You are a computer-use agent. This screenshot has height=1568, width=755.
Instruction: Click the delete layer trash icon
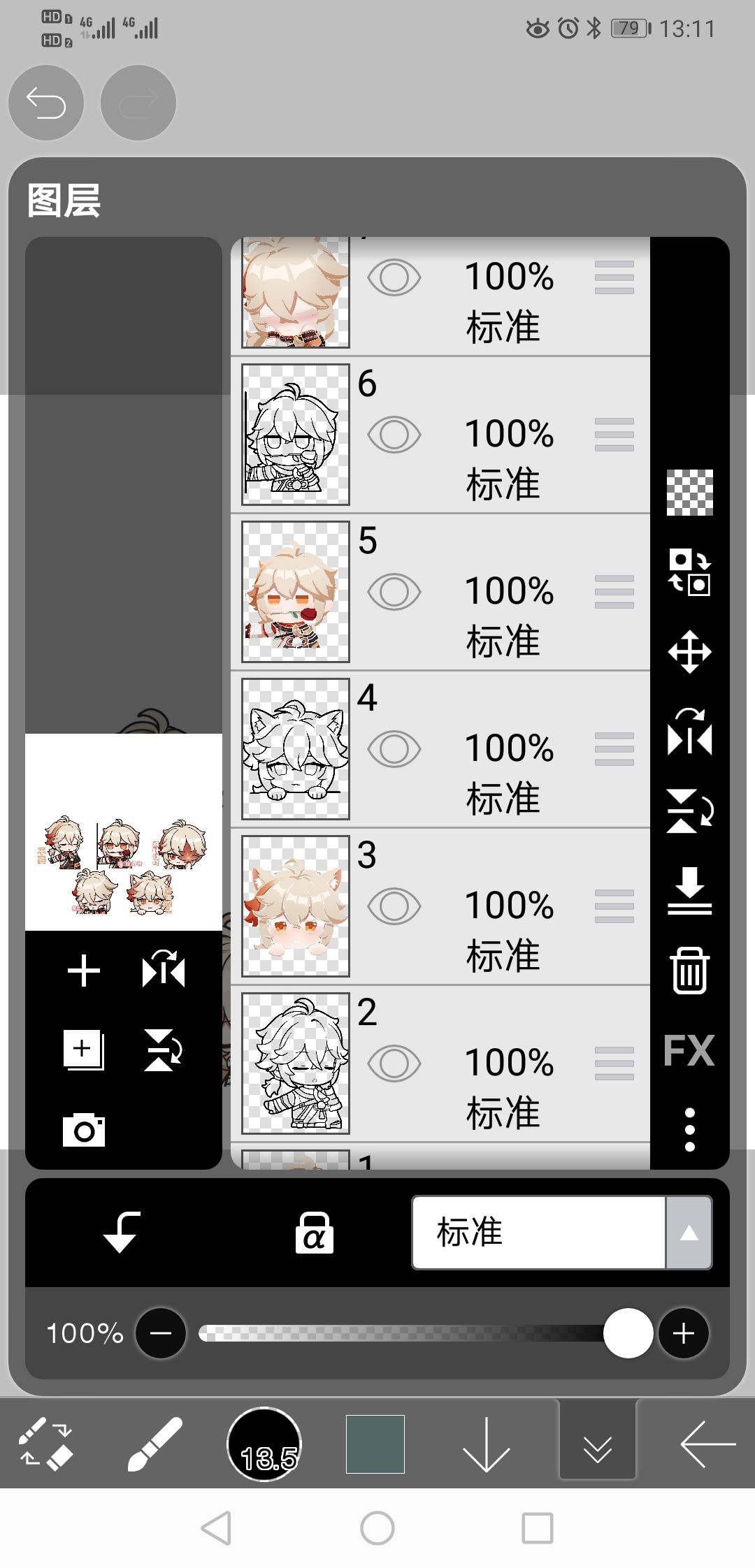point(690,971)
